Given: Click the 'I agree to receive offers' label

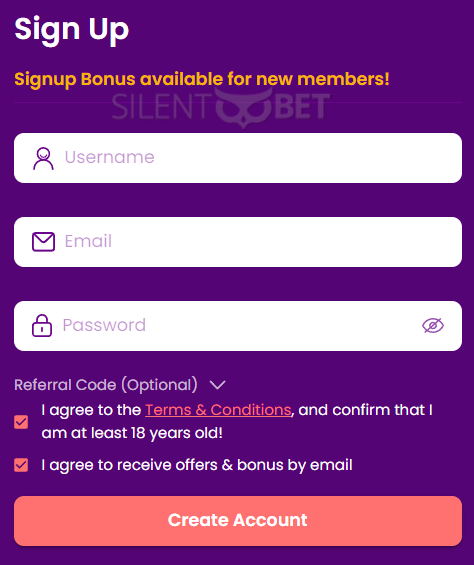Looking at the screenshot, I should (197, 465).
